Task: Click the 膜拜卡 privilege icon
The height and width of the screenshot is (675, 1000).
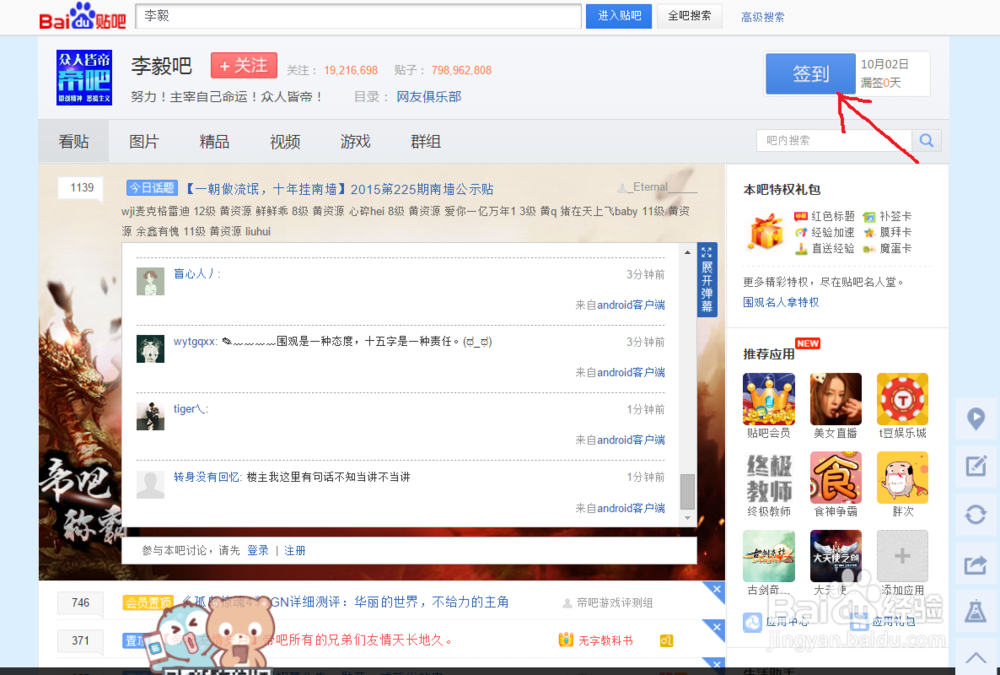Action: (869, 232)
